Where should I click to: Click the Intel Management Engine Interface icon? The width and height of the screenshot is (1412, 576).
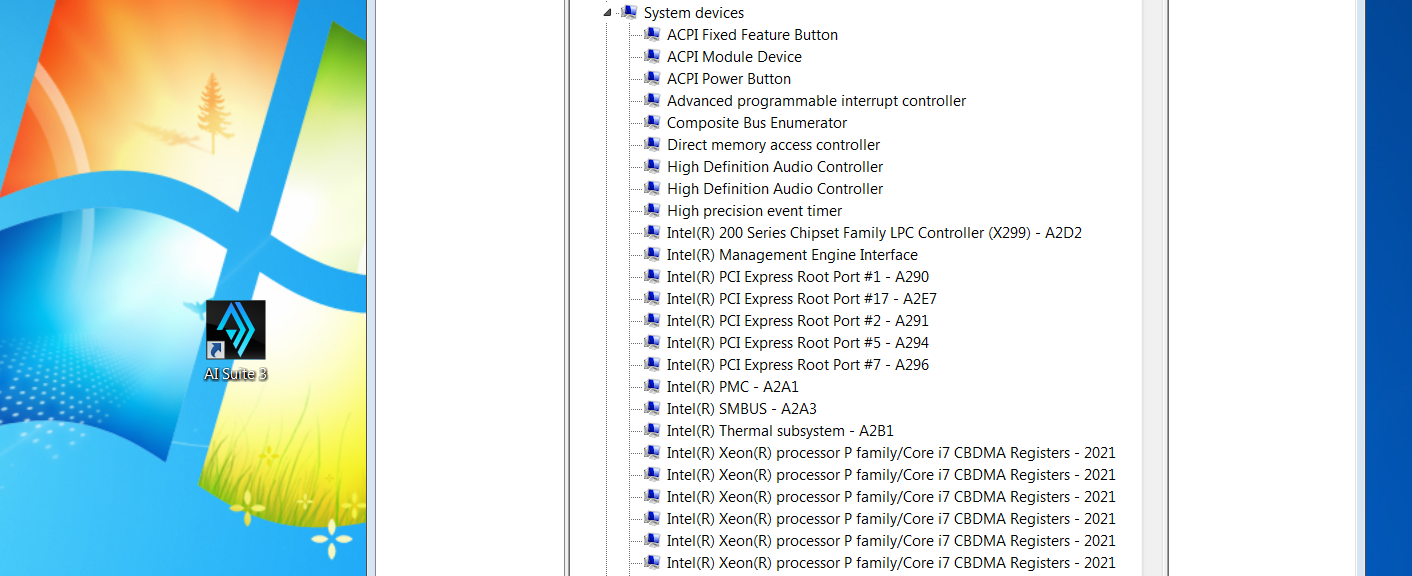coord(652,255)
